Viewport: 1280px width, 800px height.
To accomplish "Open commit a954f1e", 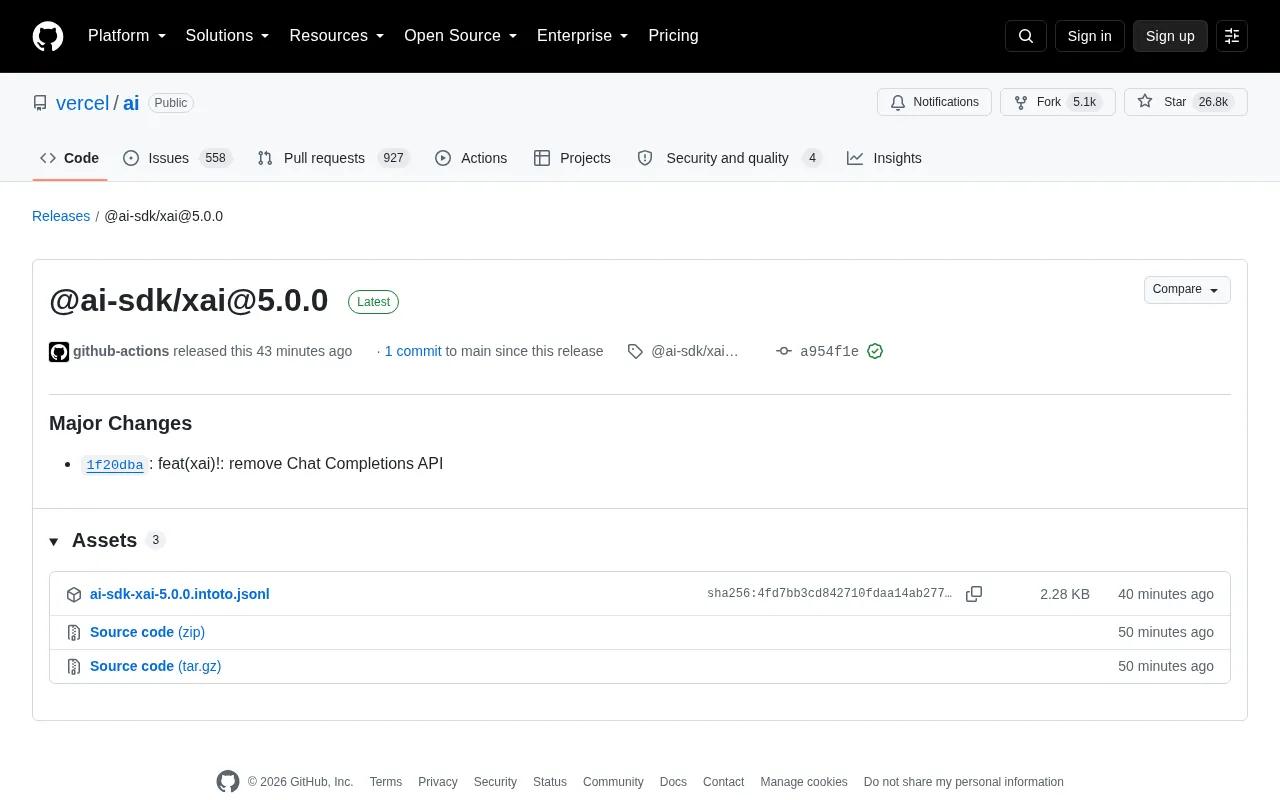I will pos(829,351).
